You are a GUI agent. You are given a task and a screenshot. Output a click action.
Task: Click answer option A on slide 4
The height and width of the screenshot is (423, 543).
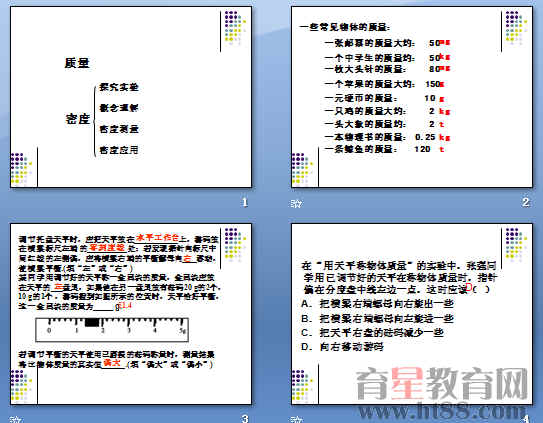(x=377, y=304)
